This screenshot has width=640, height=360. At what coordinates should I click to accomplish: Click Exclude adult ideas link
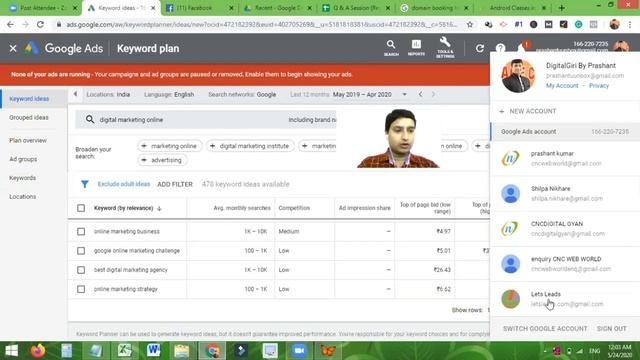click(124, 184)
